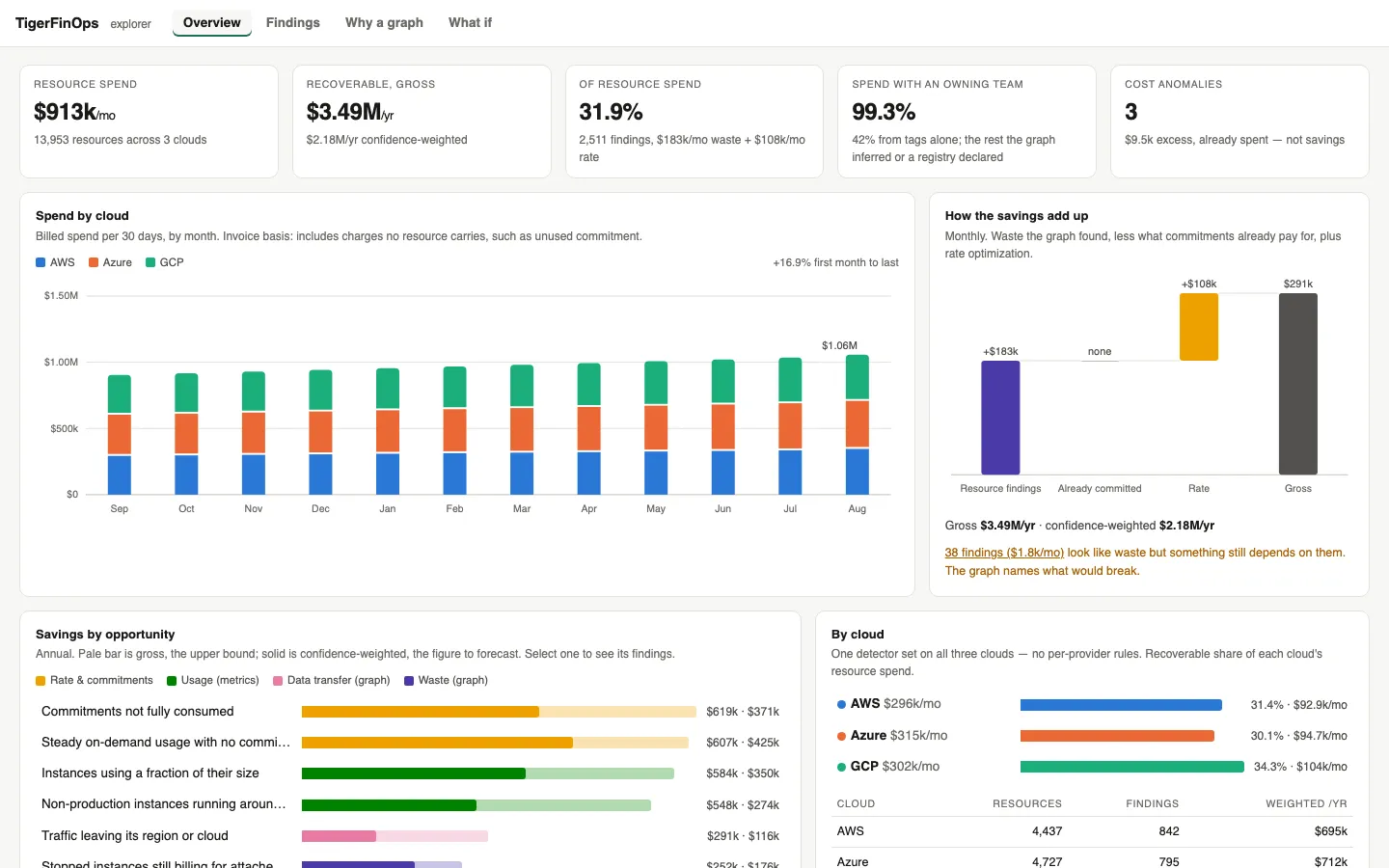
Task: Click the Resource Spend $913k/mo card
Action: tap(149, 122)
